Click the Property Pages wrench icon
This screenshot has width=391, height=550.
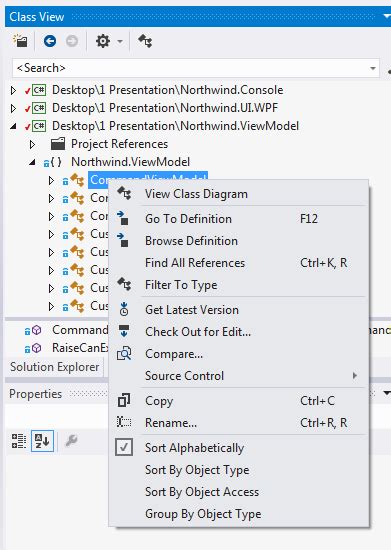(x=72, y=441)
